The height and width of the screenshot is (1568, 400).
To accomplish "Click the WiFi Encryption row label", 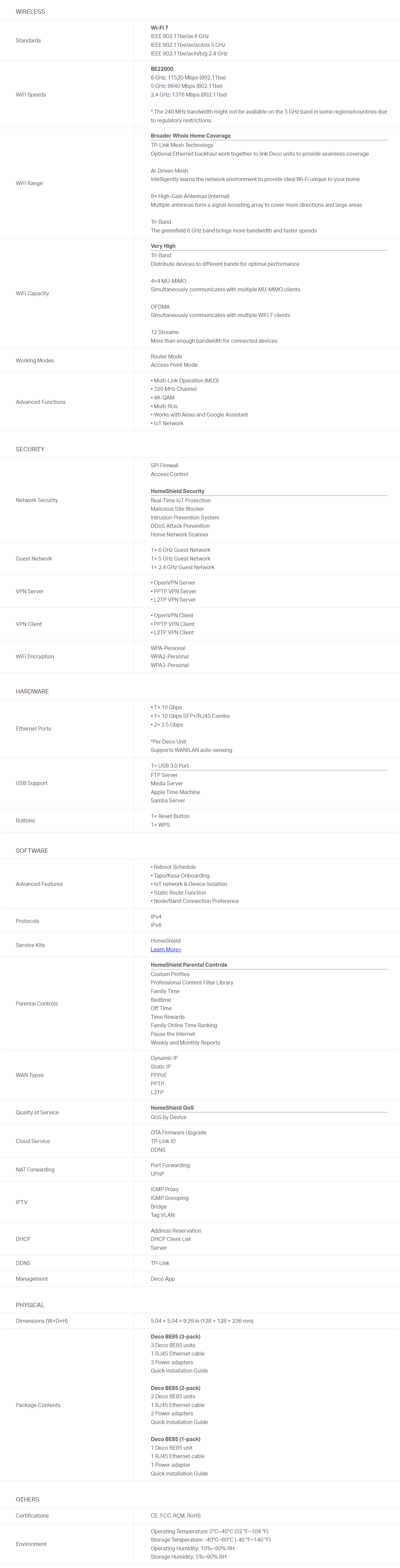I will (35, 657).
